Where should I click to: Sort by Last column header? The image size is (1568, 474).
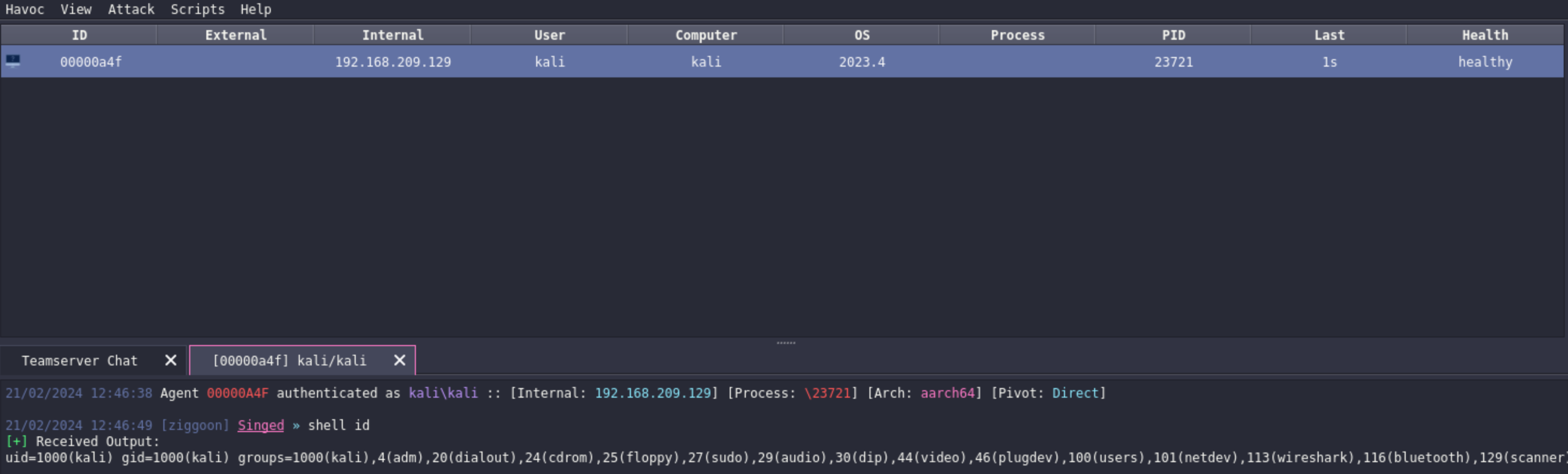[1329, 35]
